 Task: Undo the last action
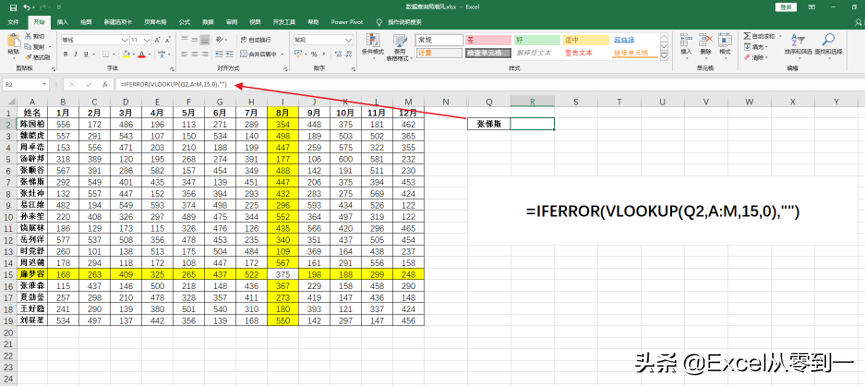26,8
